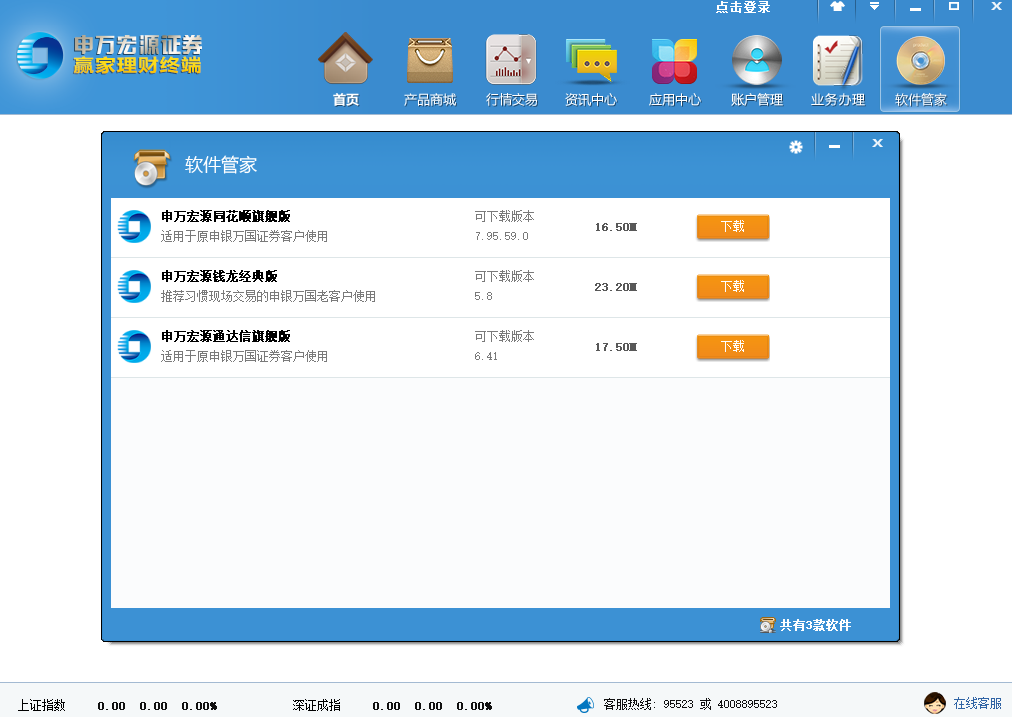Minimize the 软件管家 panel
The image size is (1012, 717).
coord(835,146)
